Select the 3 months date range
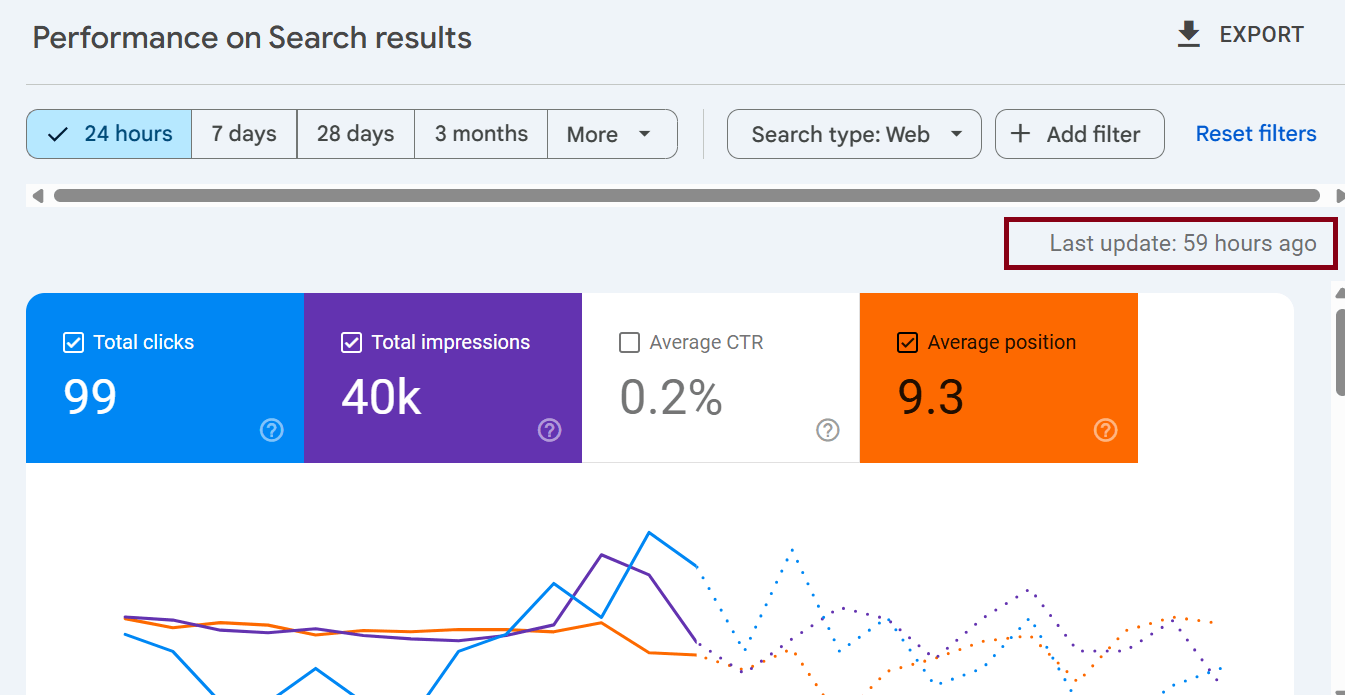The height and width of the screenshot is (695, 1345). (x=480, y=133)
